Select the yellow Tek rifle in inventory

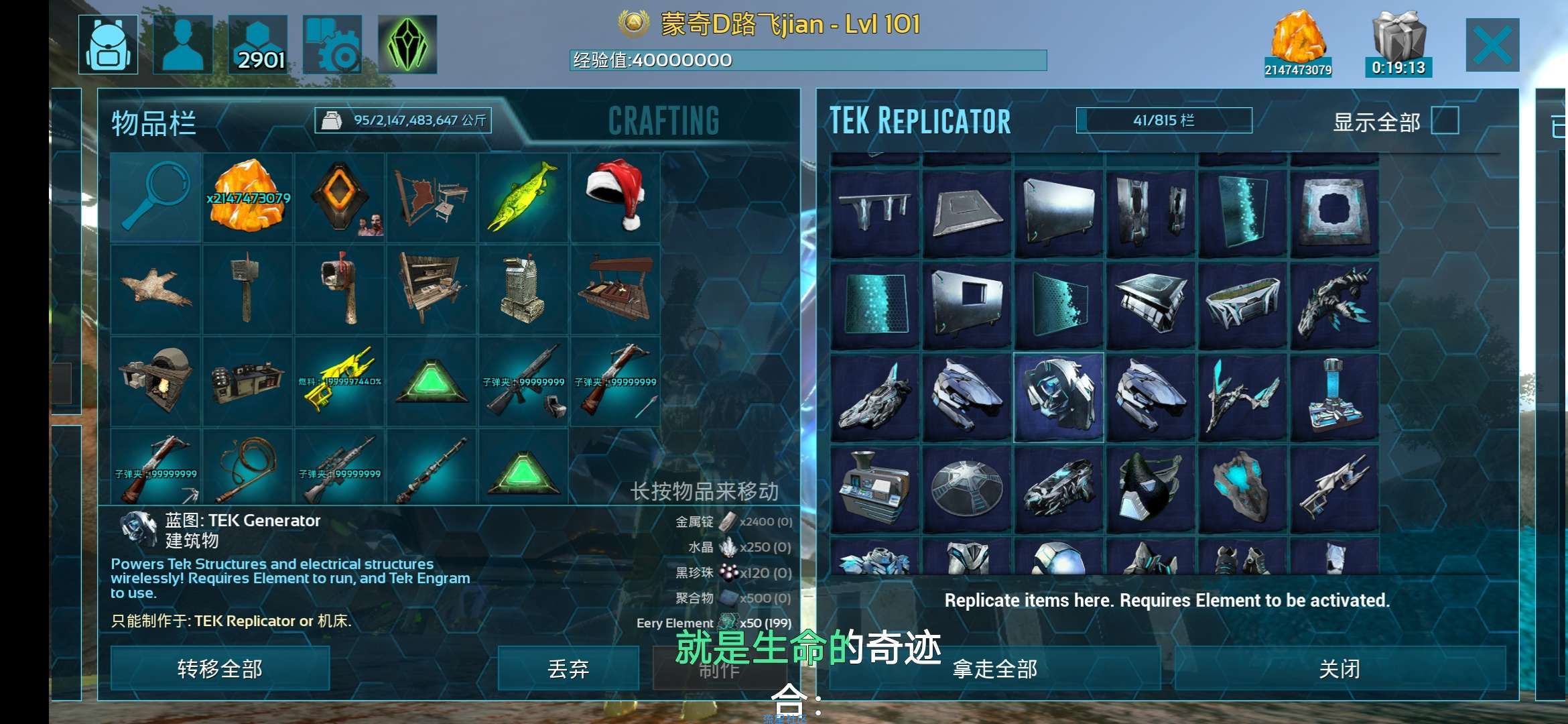click(x=340, y=381)
